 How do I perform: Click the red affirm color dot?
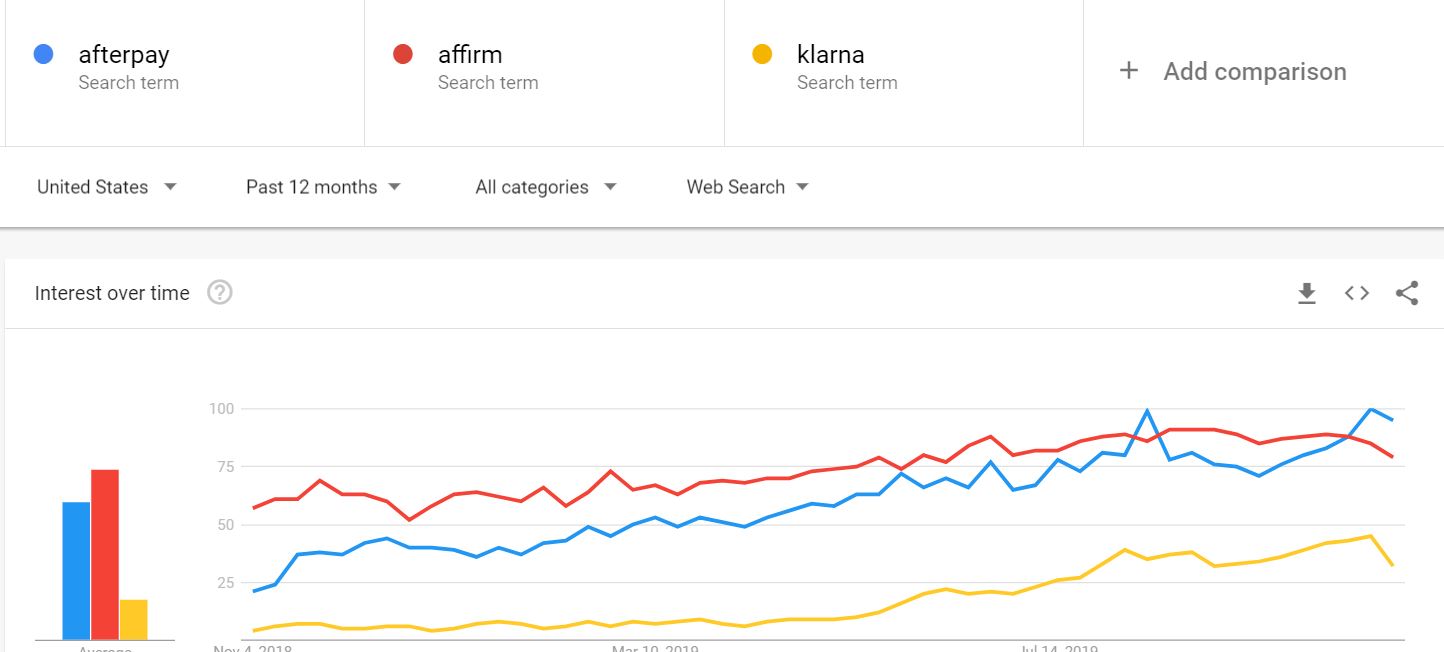point(403,54)
